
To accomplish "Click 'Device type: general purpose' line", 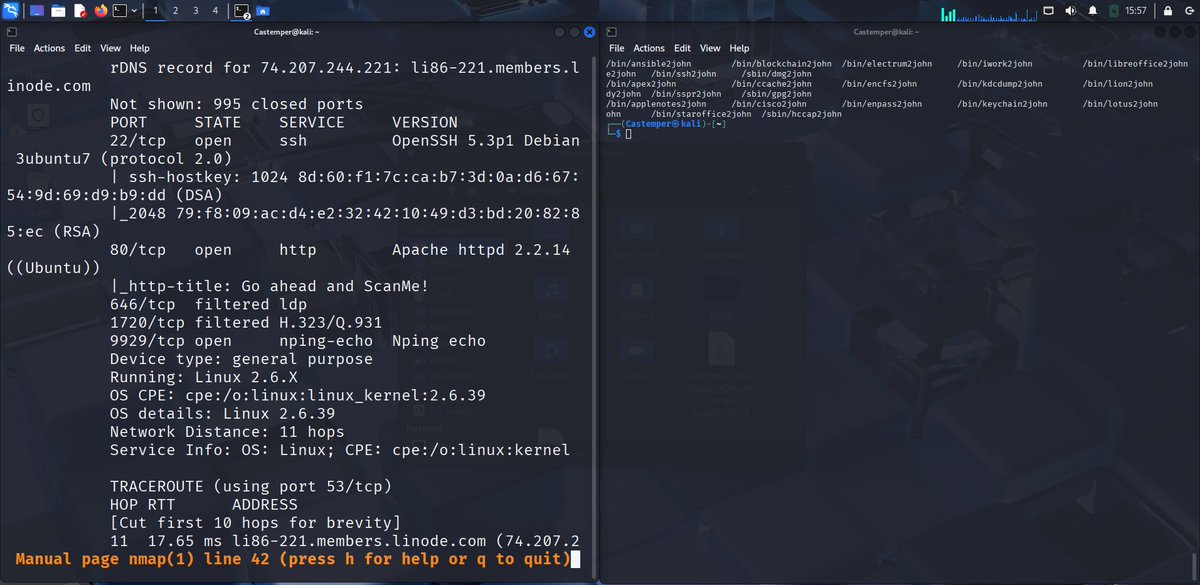I will point(241,358).
